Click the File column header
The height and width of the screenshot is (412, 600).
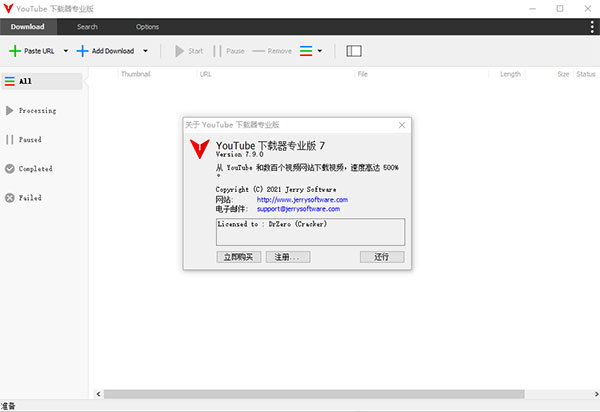click(362, 74)
